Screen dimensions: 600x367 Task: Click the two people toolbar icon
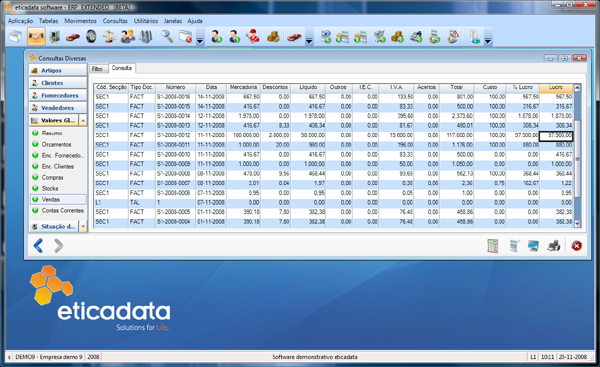pos(127,37)
